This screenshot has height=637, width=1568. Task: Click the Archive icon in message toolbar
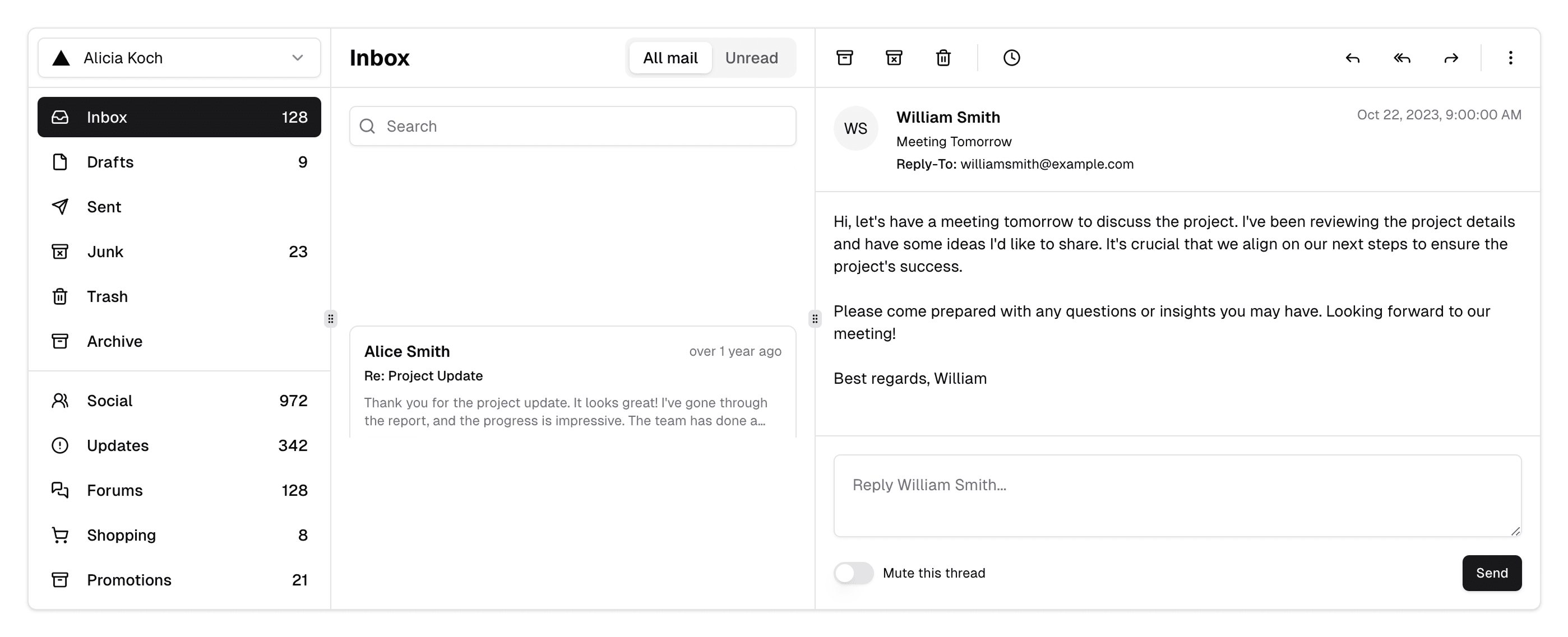[x=844, y=58]
